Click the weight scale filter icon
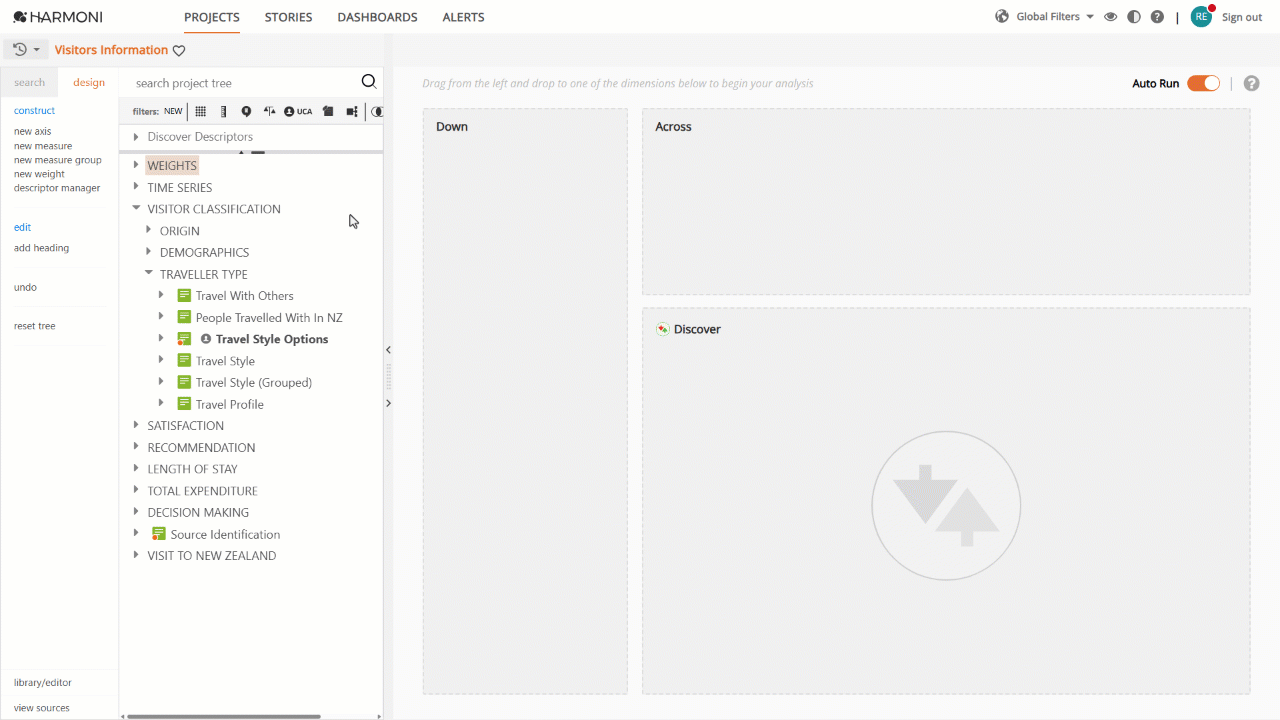Image resolution: width=1280 pixels, height=720 pixels. click(269, 112)
